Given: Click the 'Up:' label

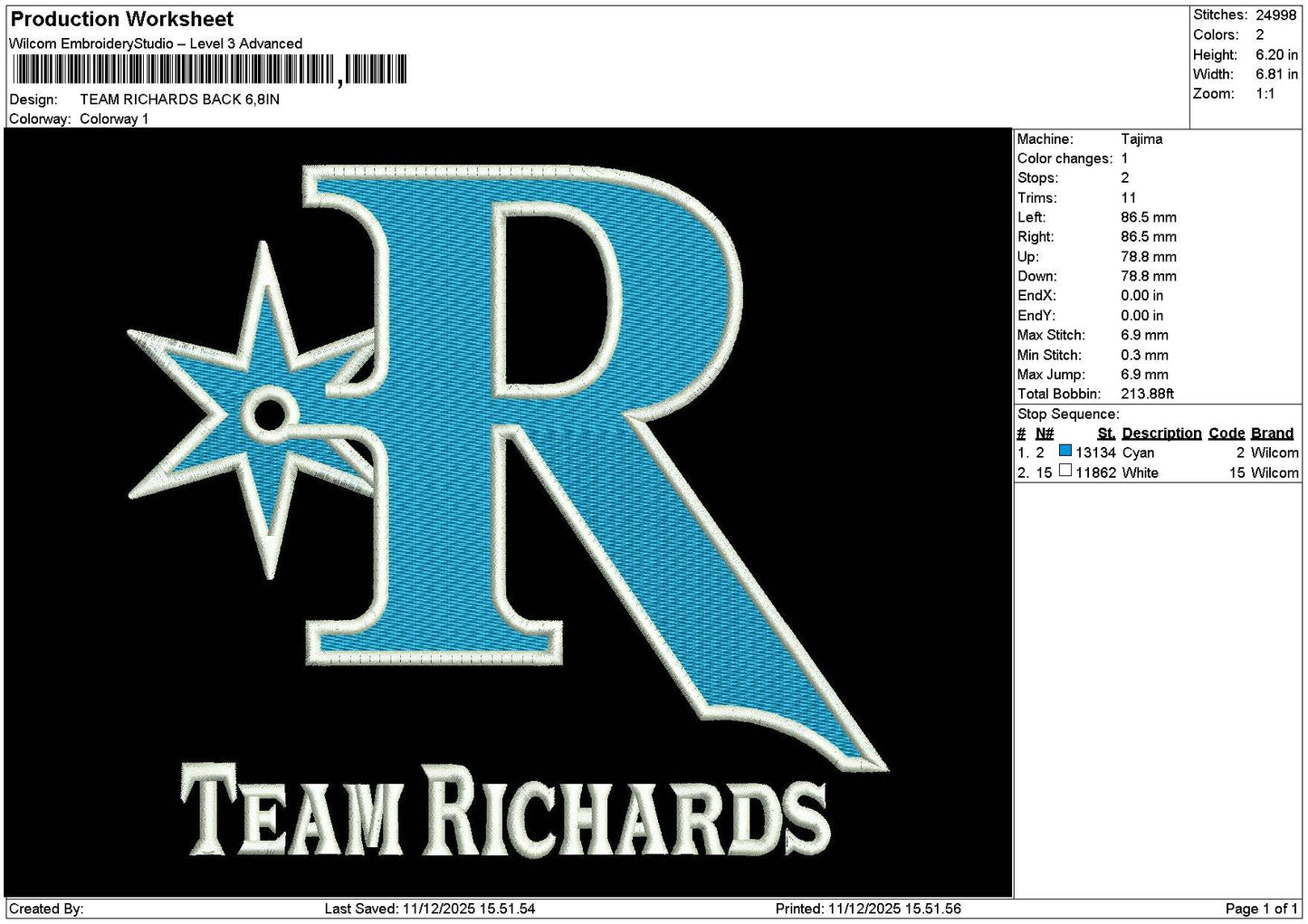Looking at the screenshot, I should pyautogui.click(x=1027, y=257).
